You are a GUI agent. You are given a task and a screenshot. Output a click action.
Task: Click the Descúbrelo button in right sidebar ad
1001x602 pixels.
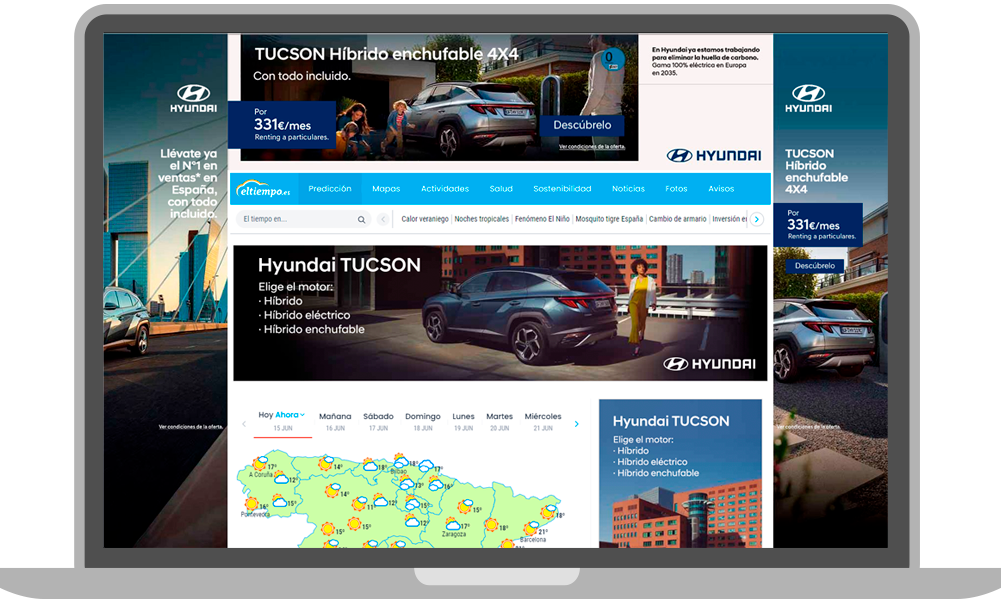(815, 266)
